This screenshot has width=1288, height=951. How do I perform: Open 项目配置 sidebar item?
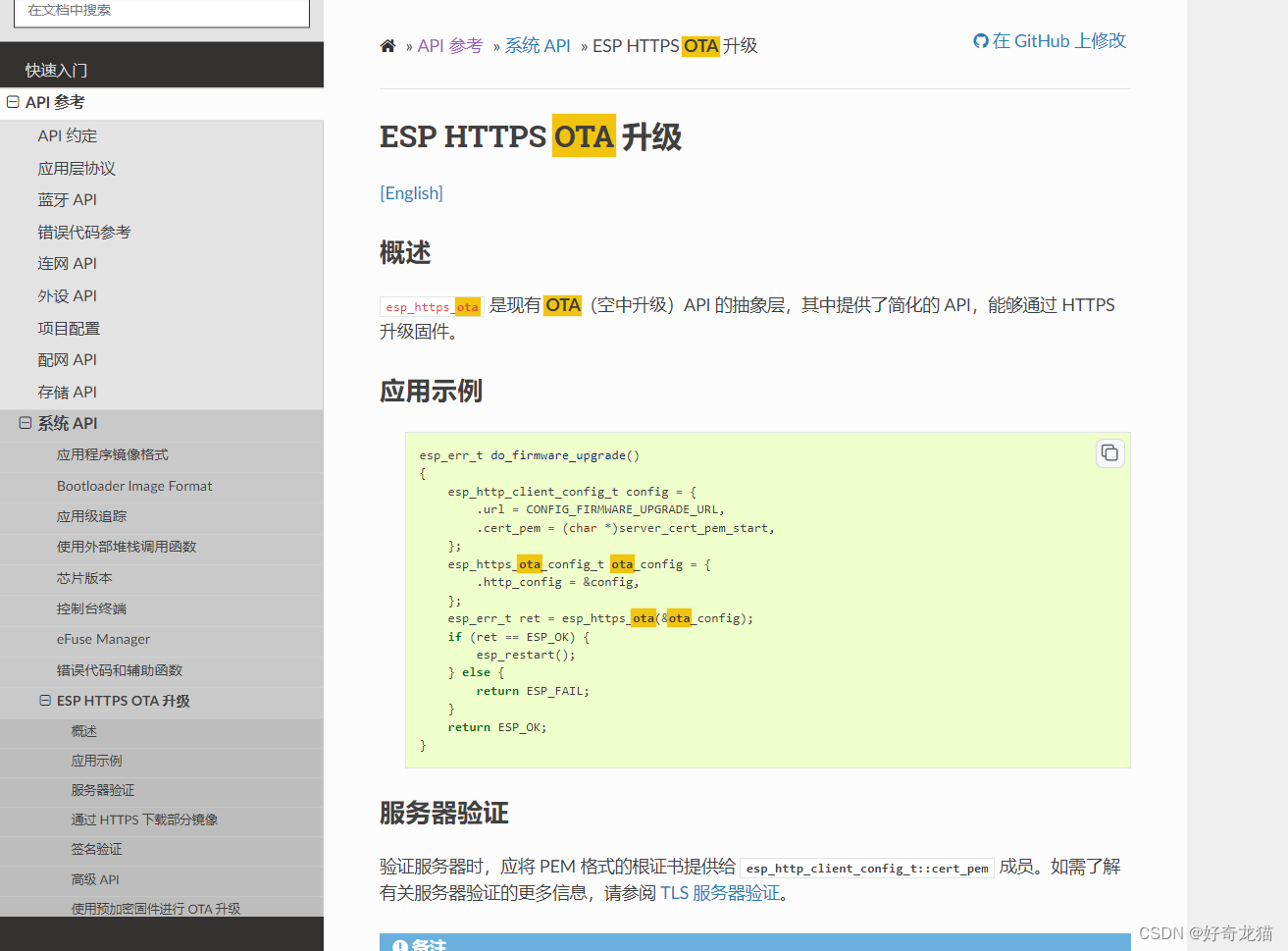point(69,328)
